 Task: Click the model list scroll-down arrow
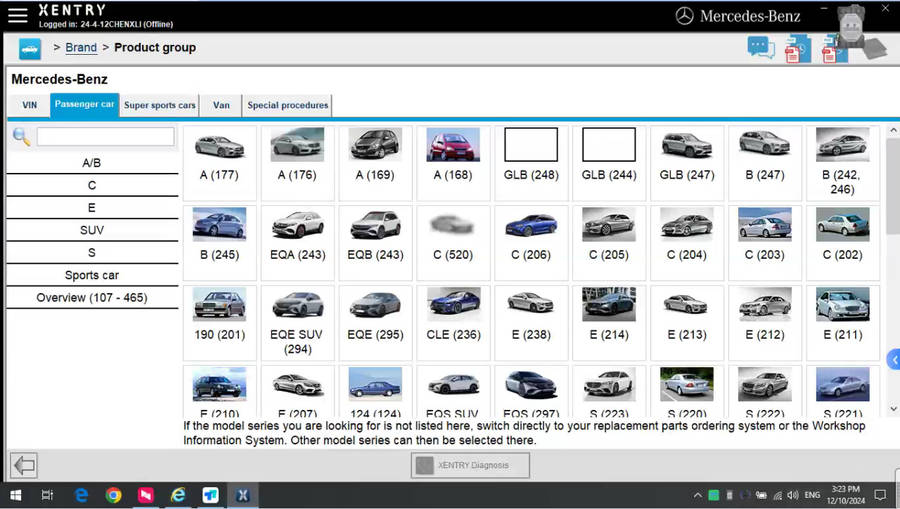pyautogui.click(x=893, y=409)
